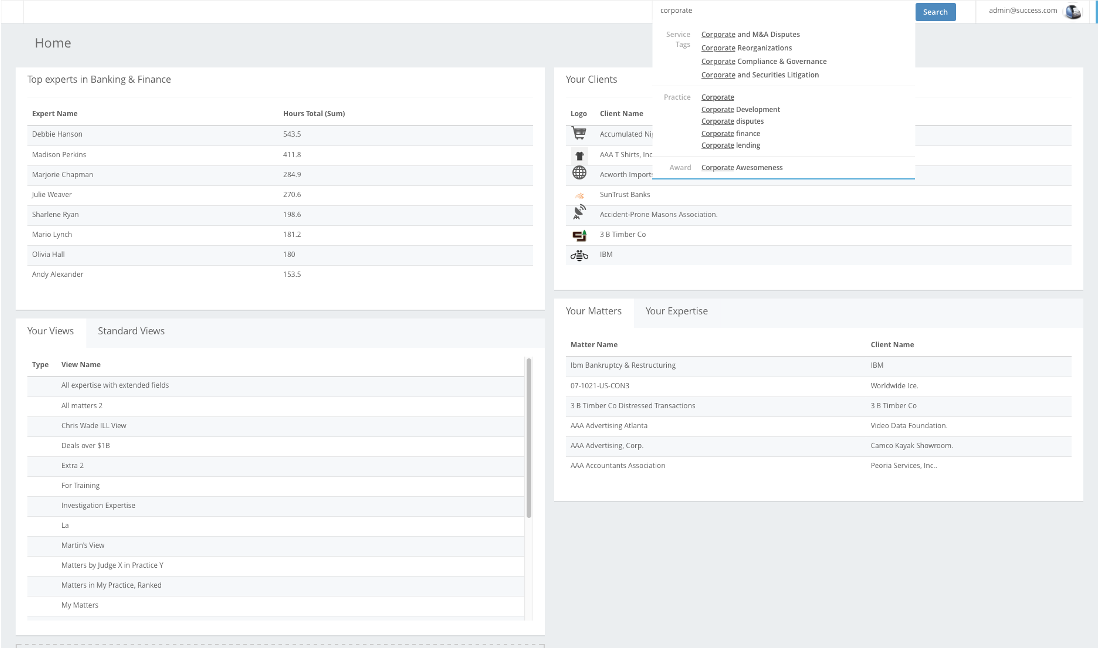Switch to the Your Expertise tab
The image size is (1098, 648).
676,311
